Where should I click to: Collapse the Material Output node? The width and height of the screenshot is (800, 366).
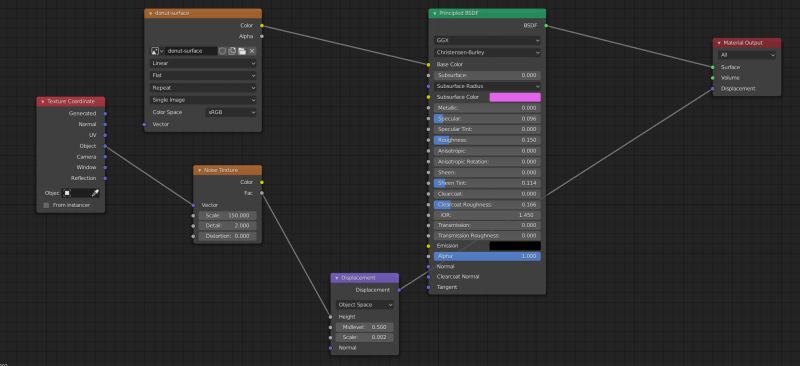coord(719,43)
